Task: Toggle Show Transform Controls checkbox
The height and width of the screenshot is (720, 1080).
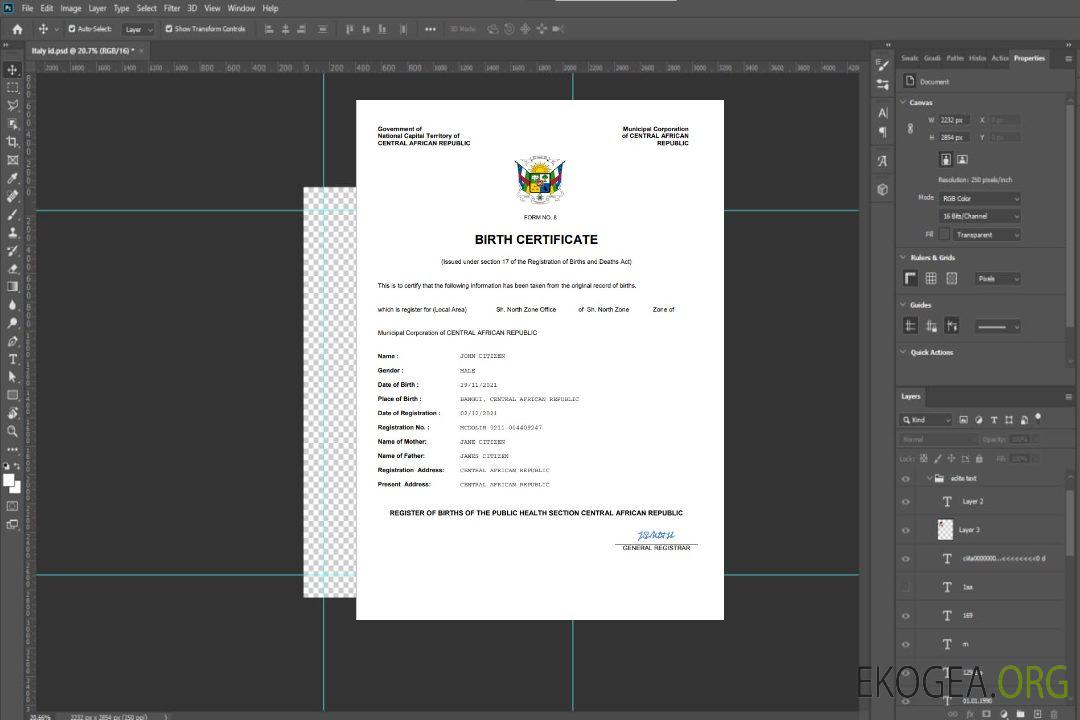Action: (x=169, y=29)
